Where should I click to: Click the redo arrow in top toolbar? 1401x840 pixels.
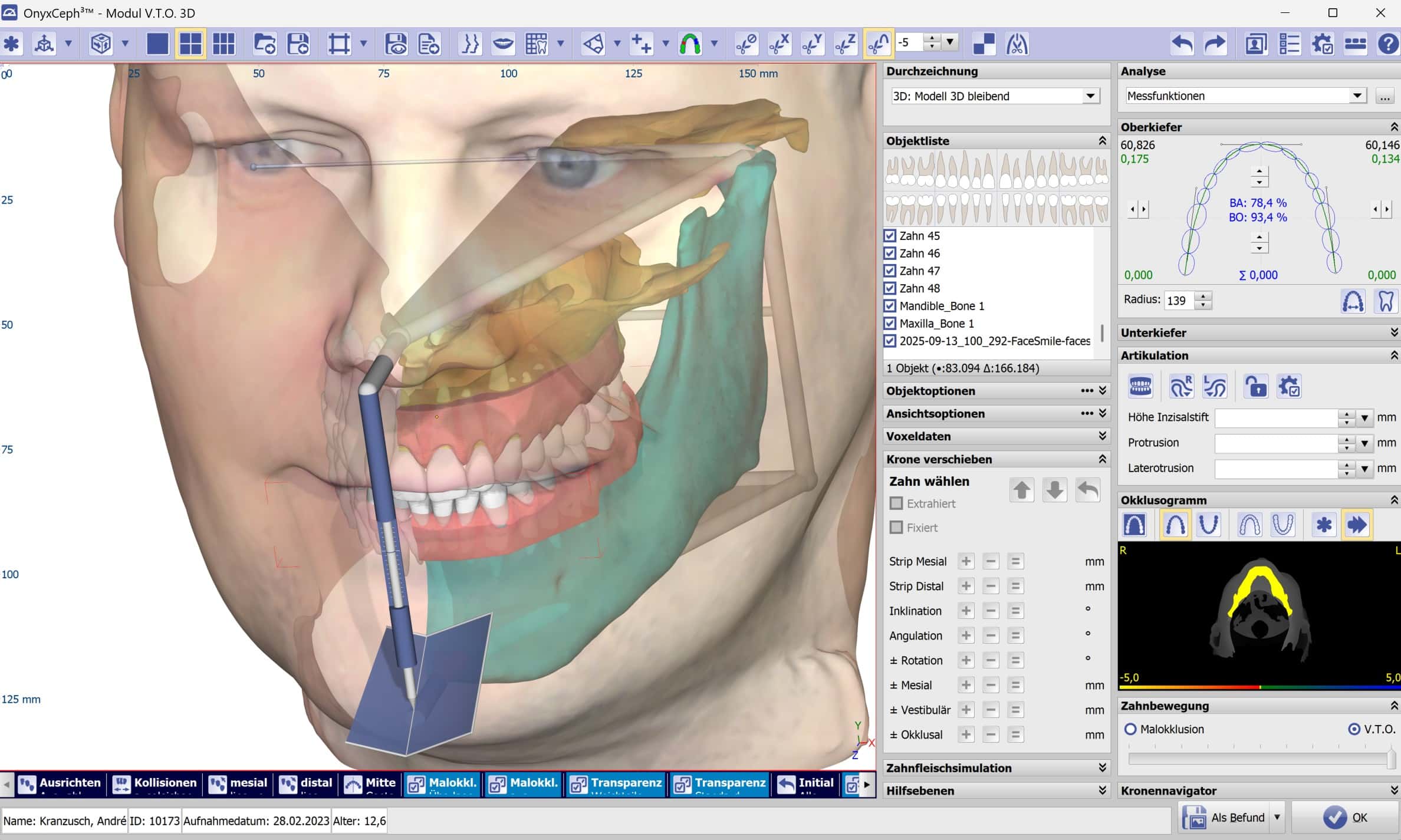(x=1215, y=44)
